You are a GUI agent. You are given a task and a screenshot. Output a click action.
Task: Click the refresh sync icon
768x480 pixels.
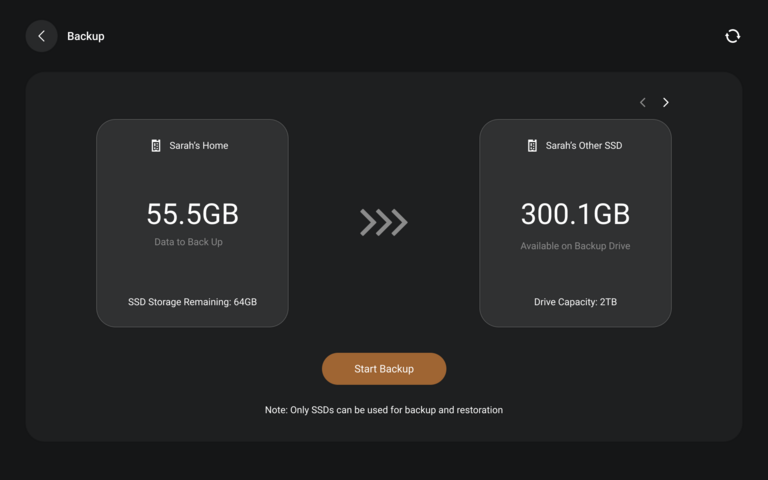(732, 36)
